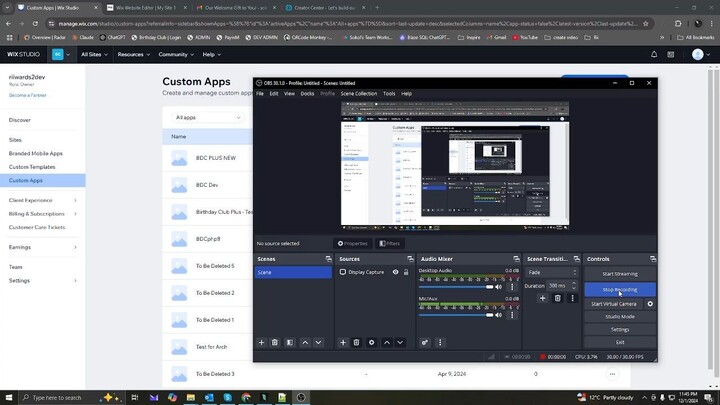The image size is (720, 405).
Task: Remove scene transition with trash icon
Action: coord(557,298)
